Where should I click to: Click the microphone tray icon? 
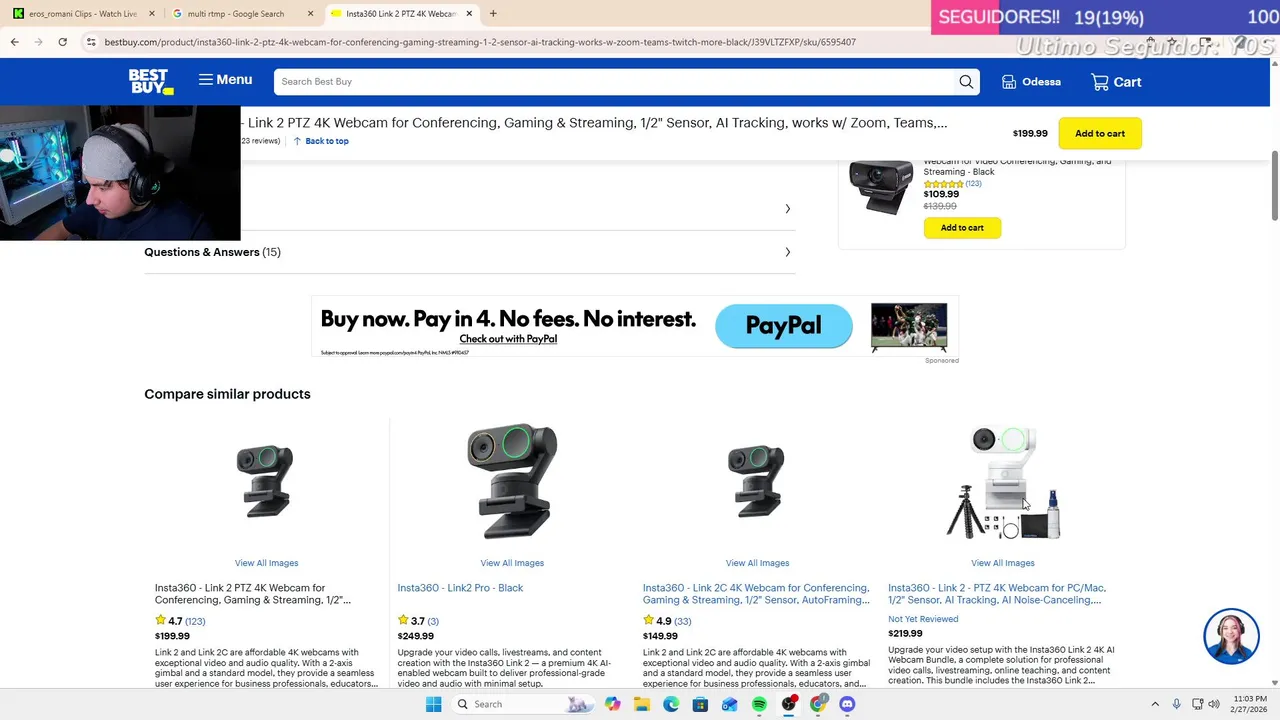1176,704
